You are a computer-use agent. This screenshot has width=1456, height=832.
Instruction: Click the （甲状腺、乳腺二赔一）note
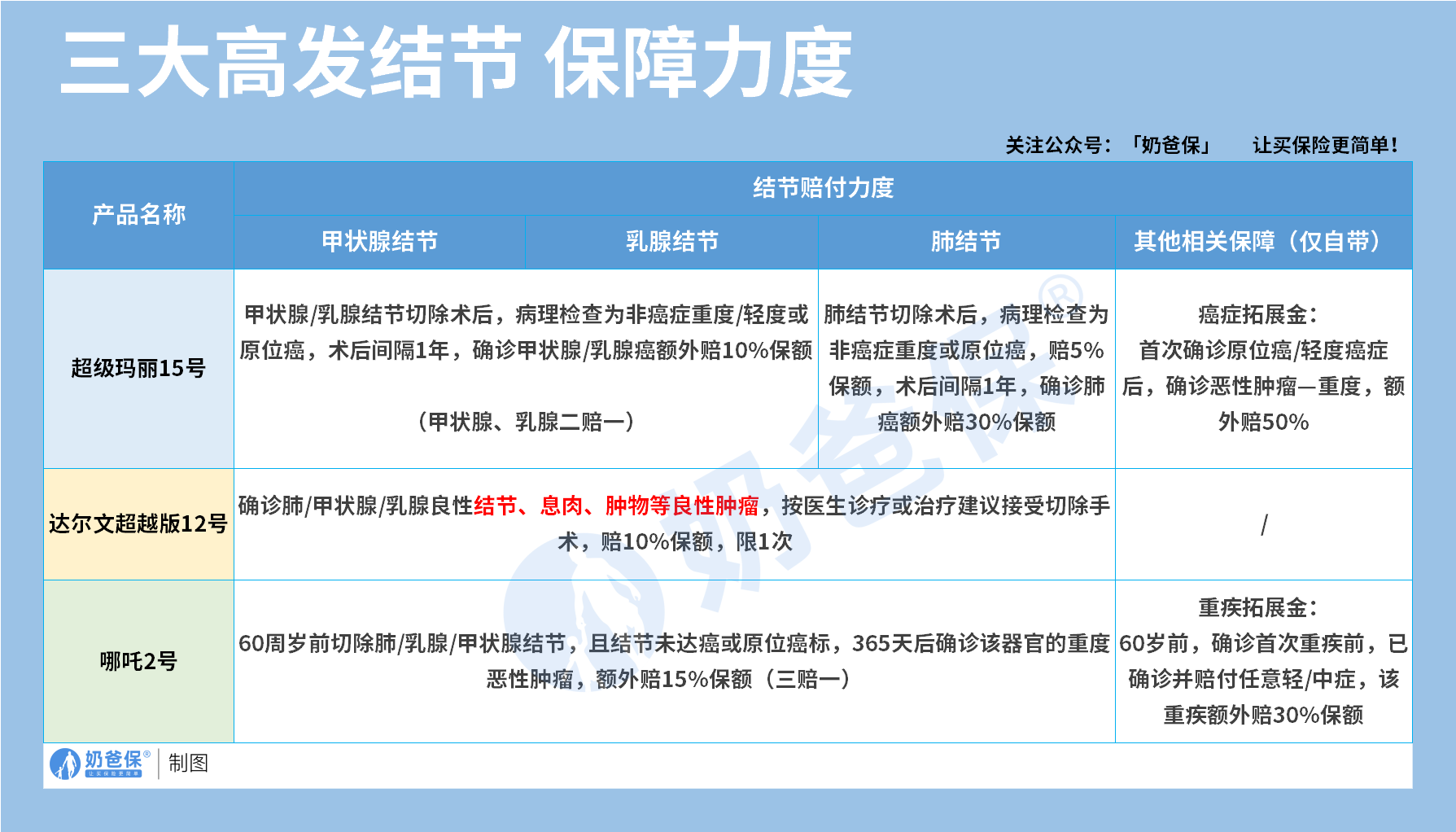point(526,422)
